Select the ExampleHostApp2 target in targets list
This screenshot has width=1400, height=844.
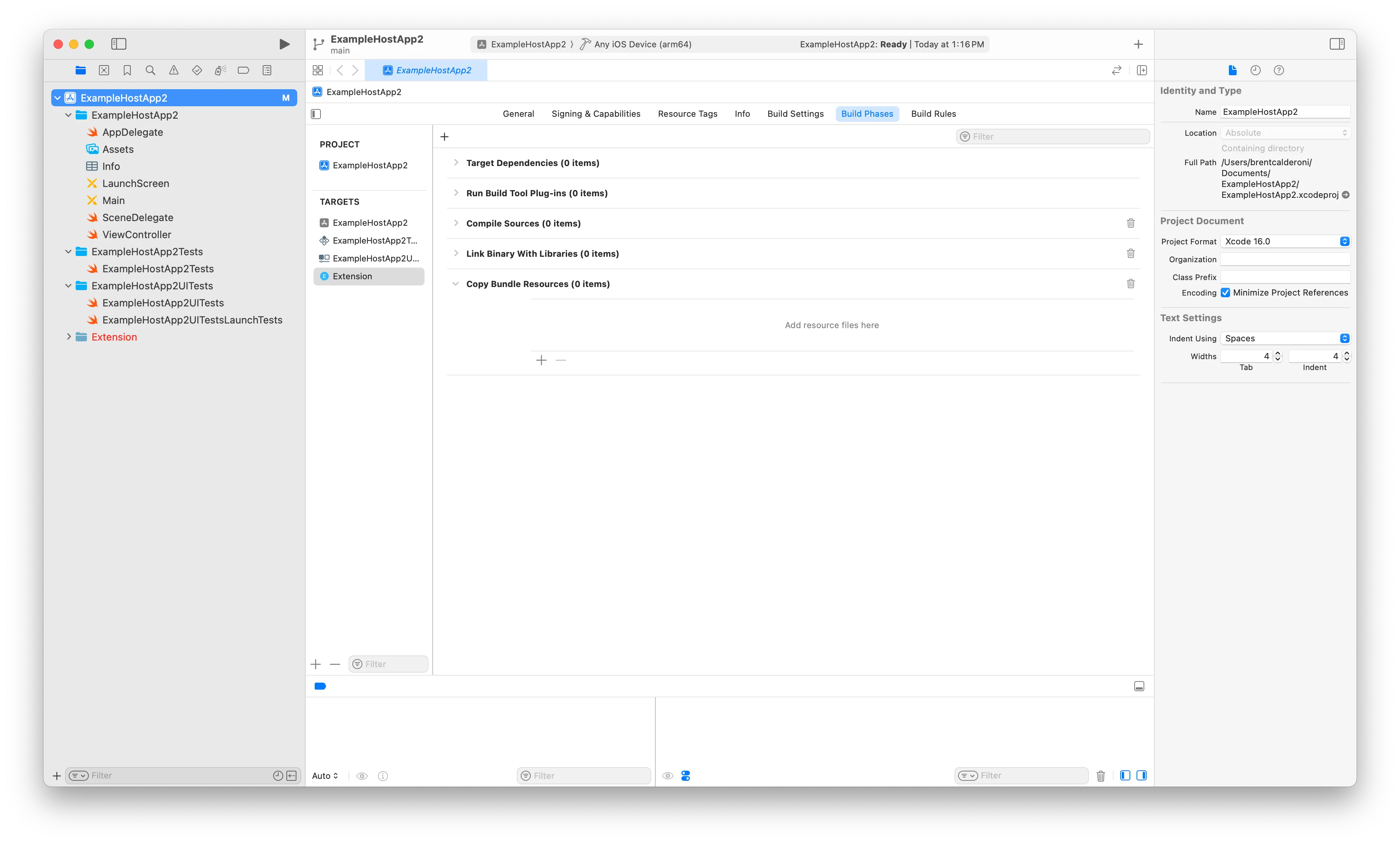(369, 223)
